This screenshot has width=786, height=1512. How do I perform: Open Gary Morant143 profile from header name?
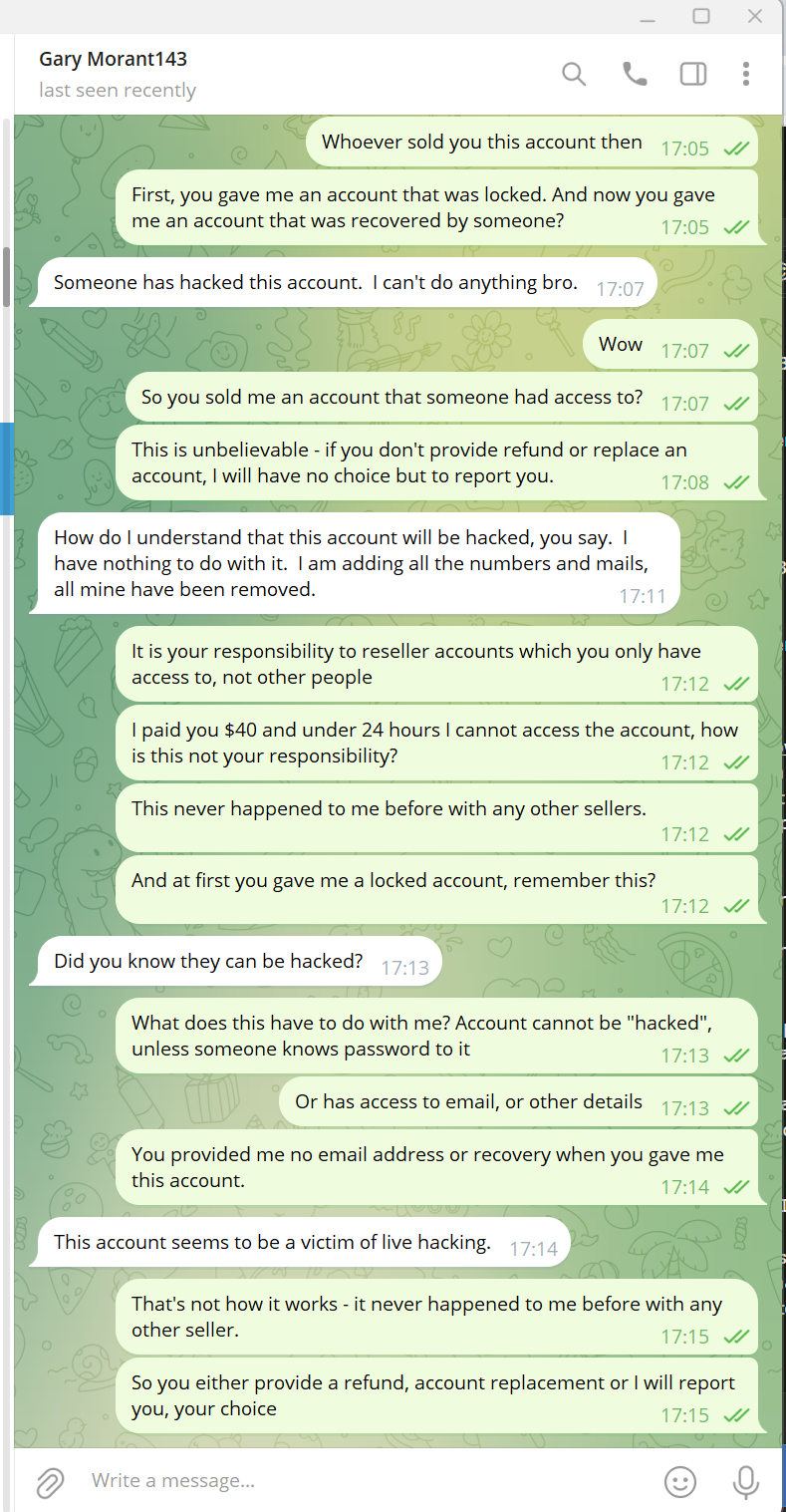113,59
